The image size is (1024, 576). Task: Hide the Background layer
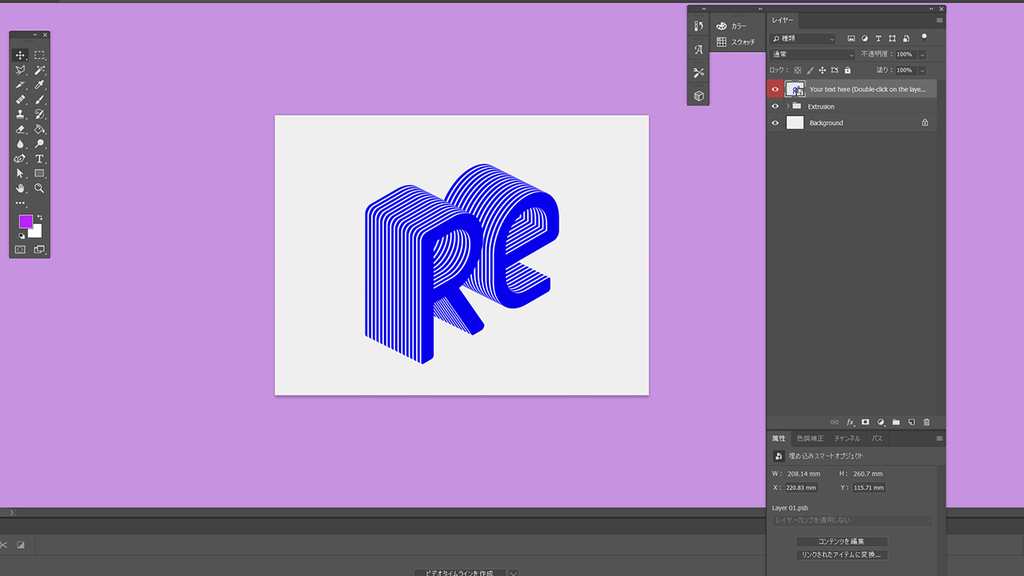click(x=775, y=123)
